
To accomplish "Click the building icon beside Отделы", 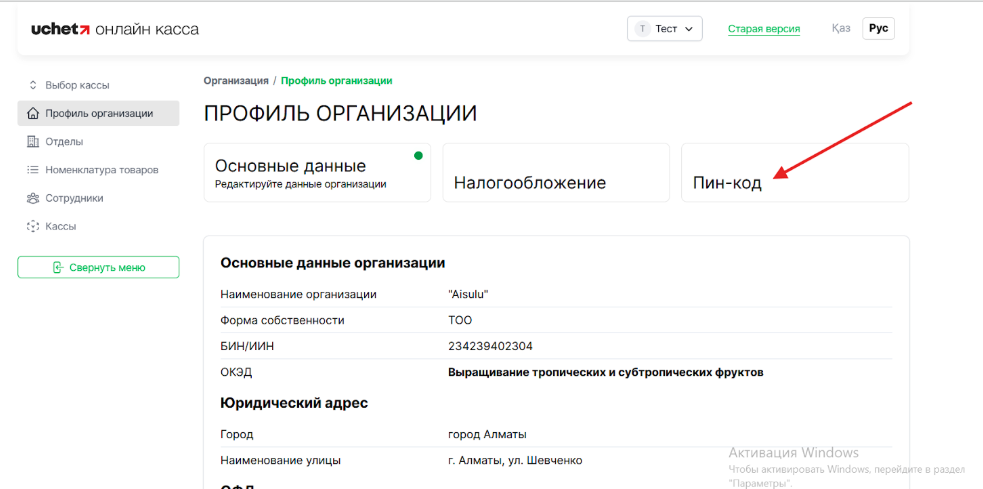I will pyautogui.click(x=33, y=142).
